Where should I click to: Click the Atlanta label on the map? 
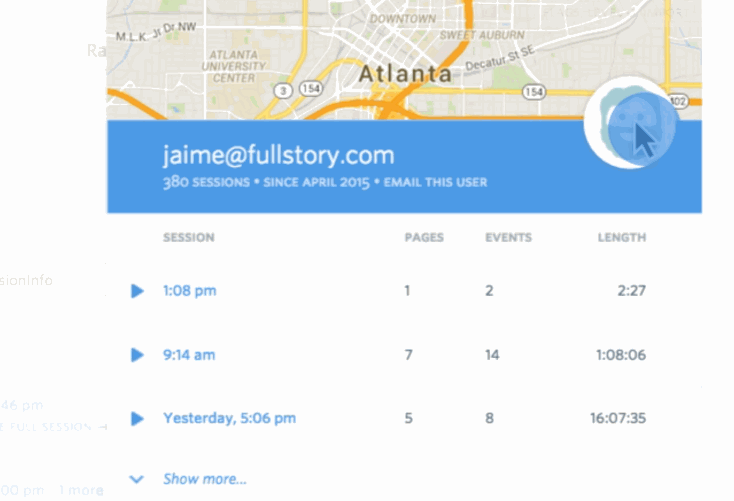[405, 74]
